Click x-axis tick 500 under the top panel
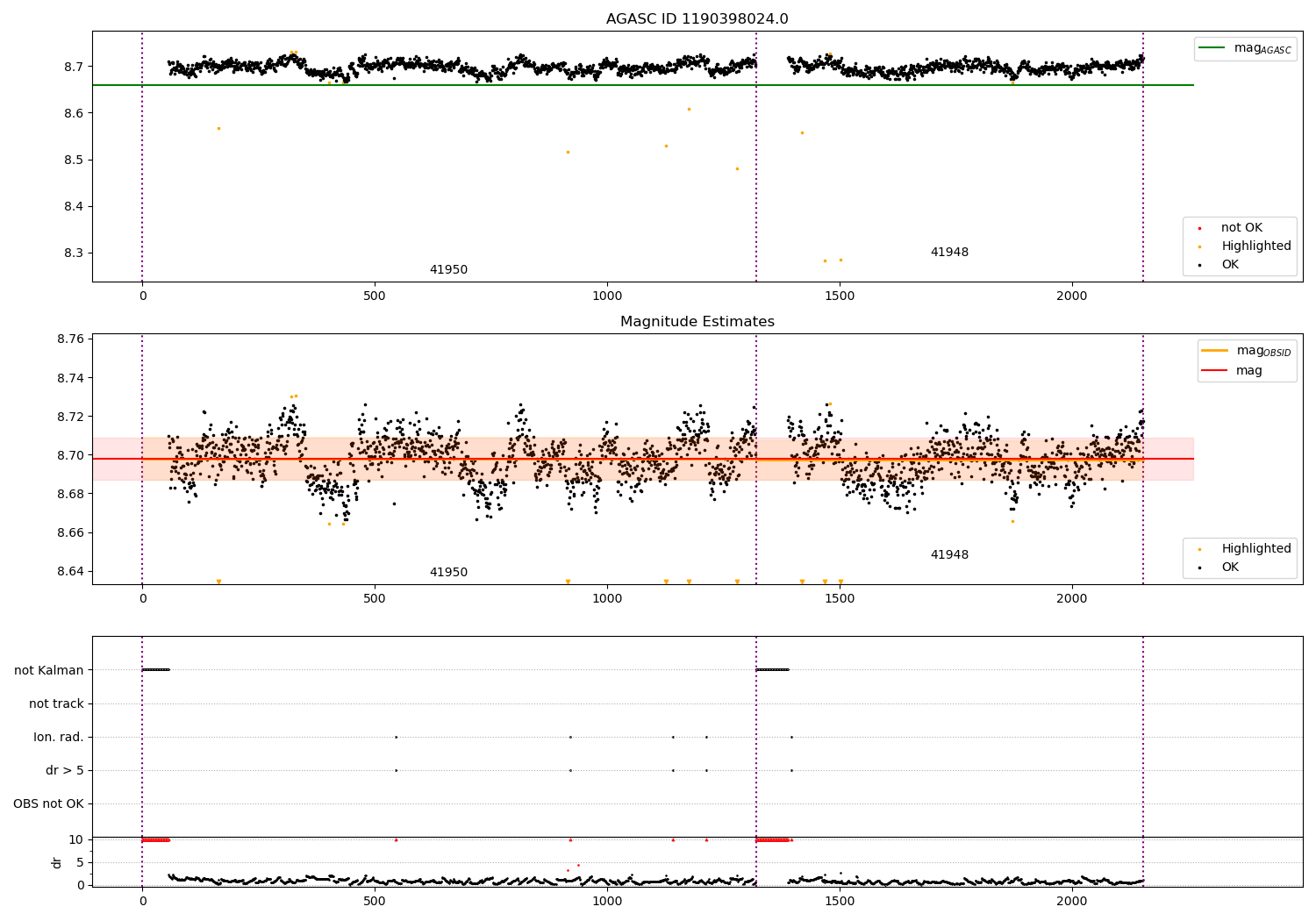 (375, 296)
